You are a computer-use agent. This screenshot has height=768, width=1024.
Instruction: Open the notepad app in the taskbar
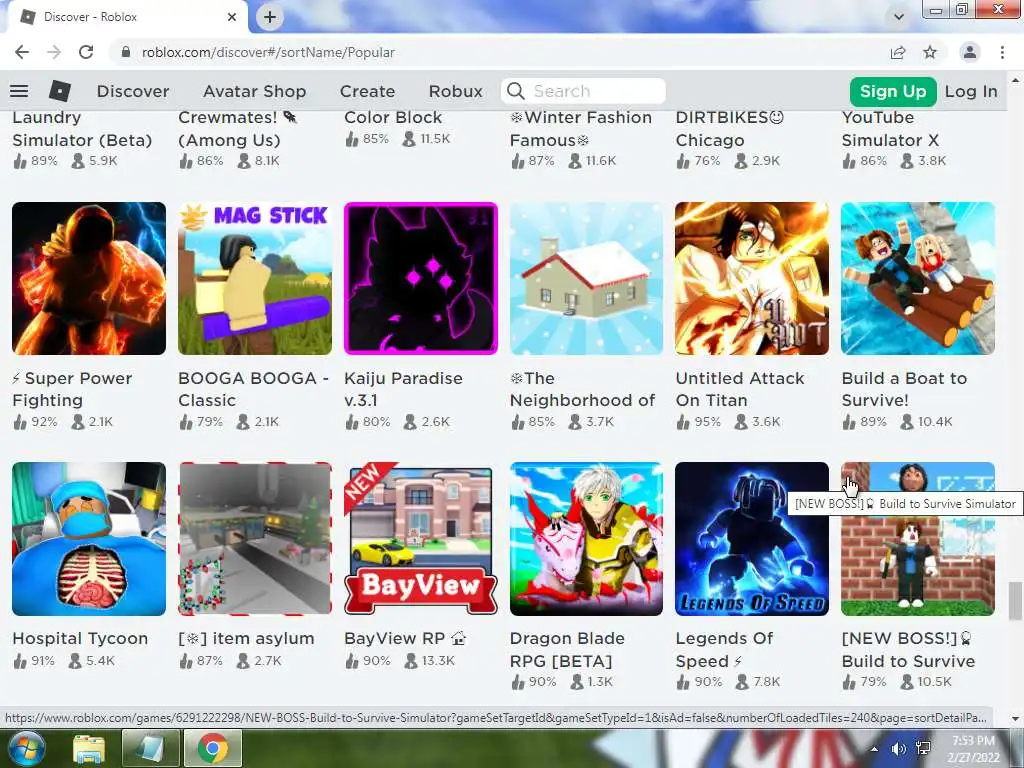pyautogui.click(x=150, y=749)
